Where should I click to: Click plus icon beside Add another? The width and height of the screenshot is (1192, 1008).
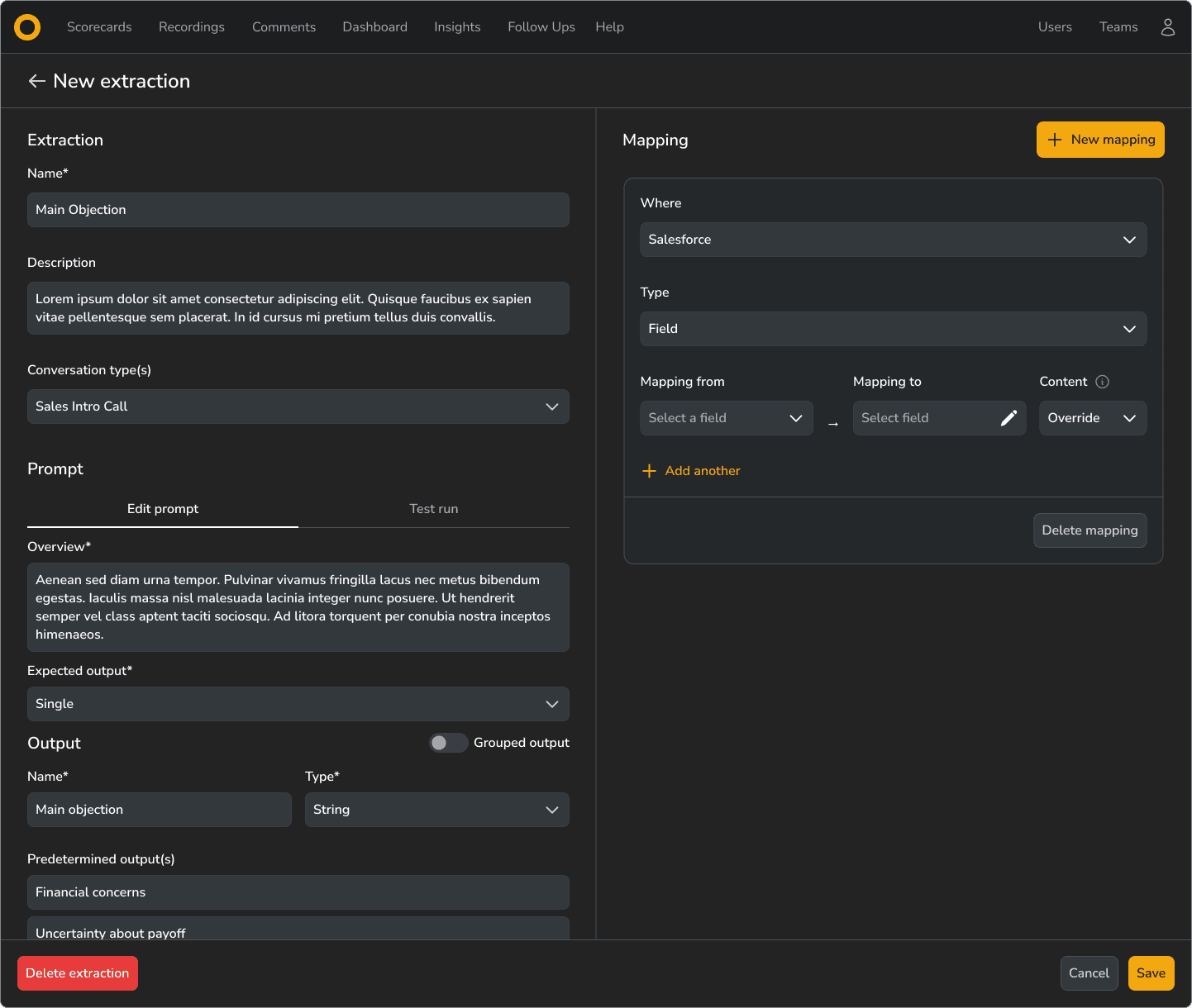pos(649,471)
